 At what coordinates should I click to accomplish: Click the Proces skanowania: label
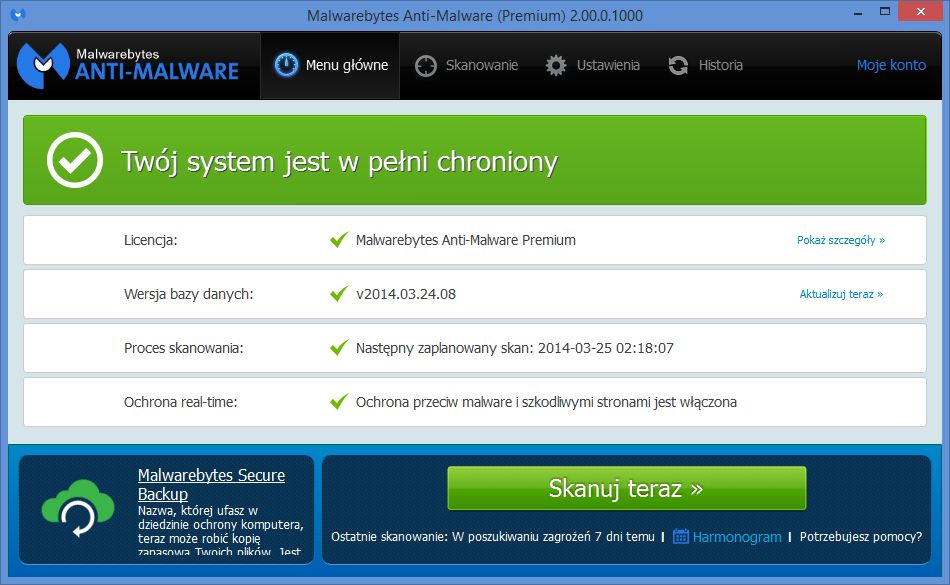click(184, 348)
